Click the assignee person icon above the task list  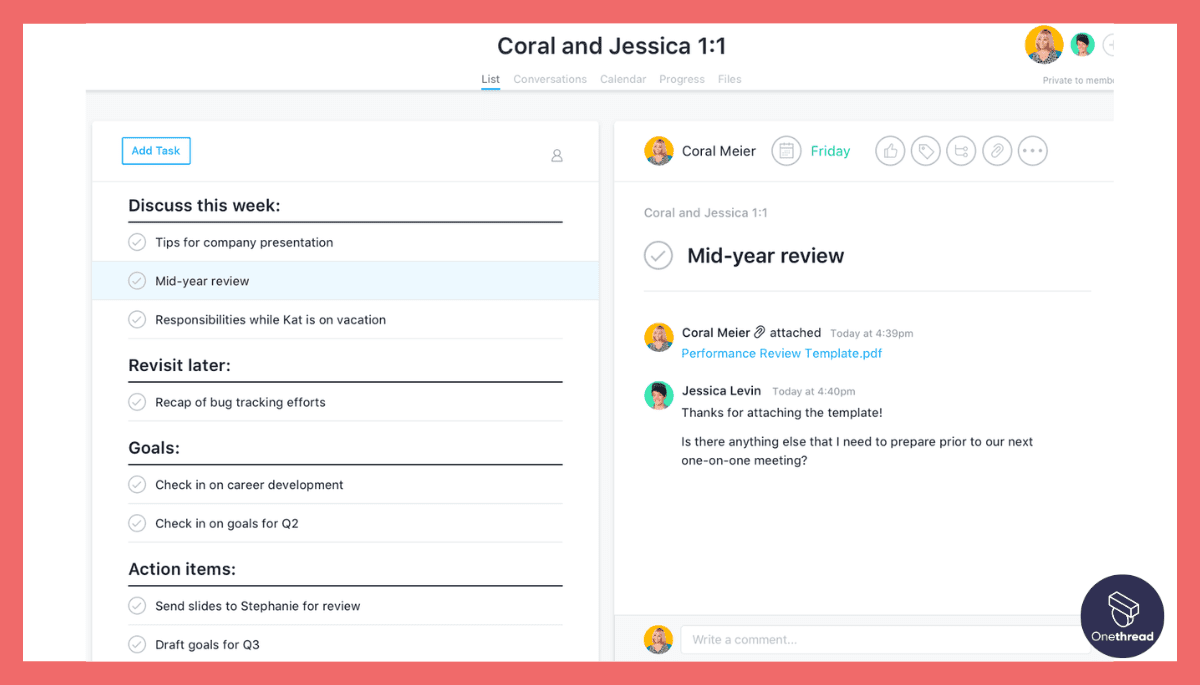click(x=557, y=156)
